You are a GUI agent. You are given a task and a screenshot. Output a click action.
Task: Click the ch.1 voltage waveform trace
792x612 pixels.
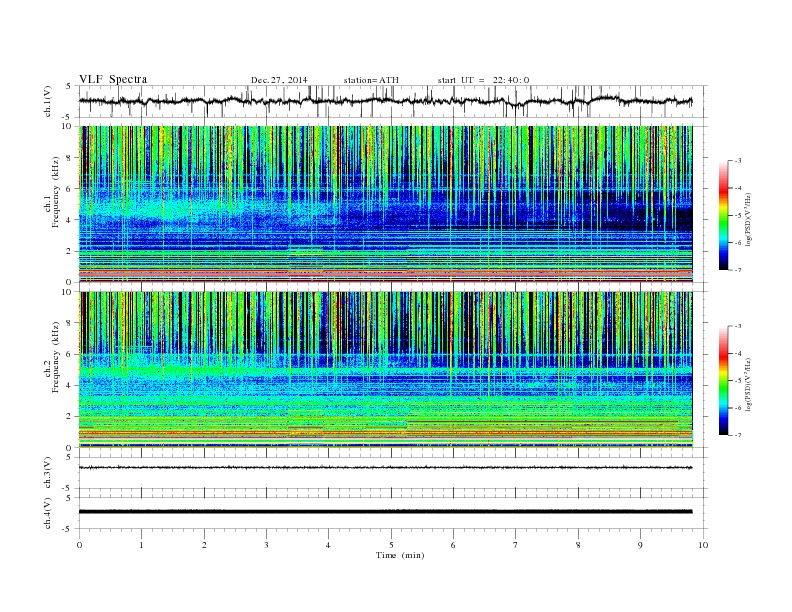click(x=385, y=101)
